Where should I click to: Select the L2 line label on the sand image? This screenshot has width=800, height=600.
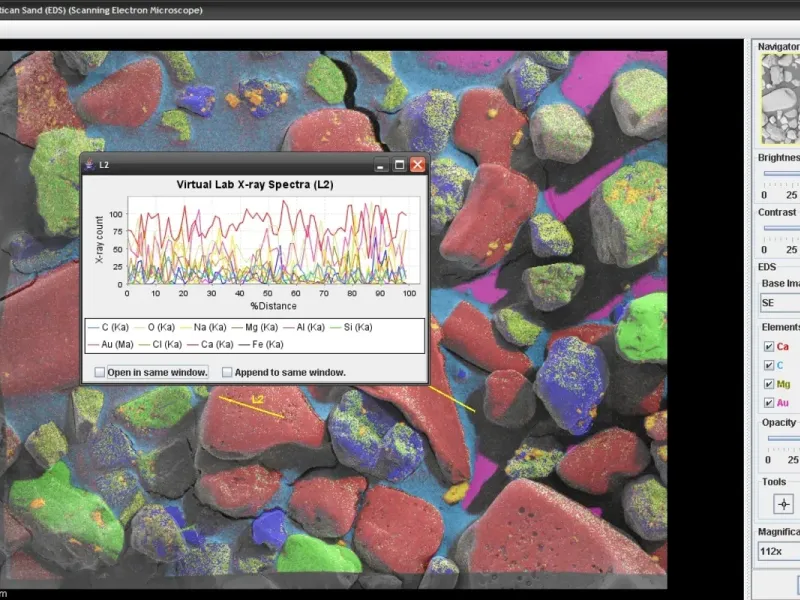coord(257,400)
